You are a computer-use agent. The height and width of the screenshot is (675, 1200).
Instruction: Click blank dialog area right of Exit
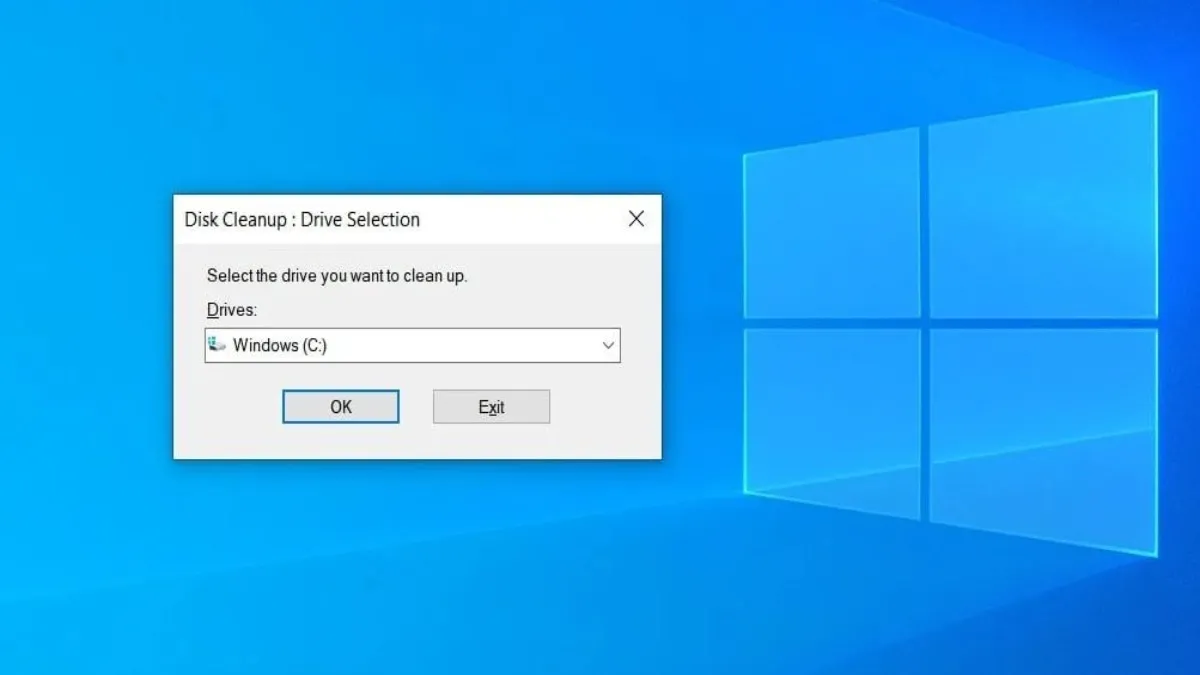(x=605, y=408)
